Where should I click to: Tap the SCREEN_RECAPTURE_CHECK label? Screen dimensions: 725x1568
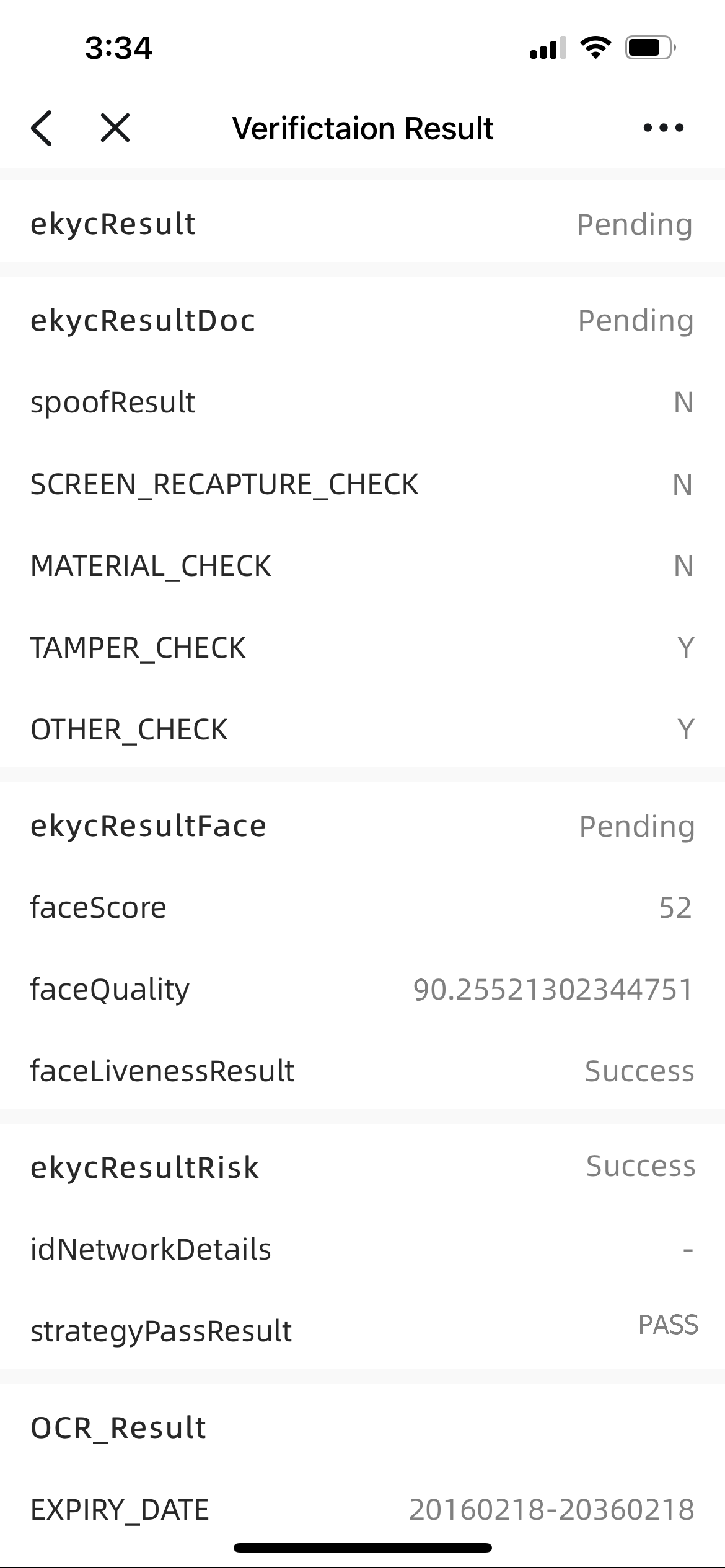point(224,484)
